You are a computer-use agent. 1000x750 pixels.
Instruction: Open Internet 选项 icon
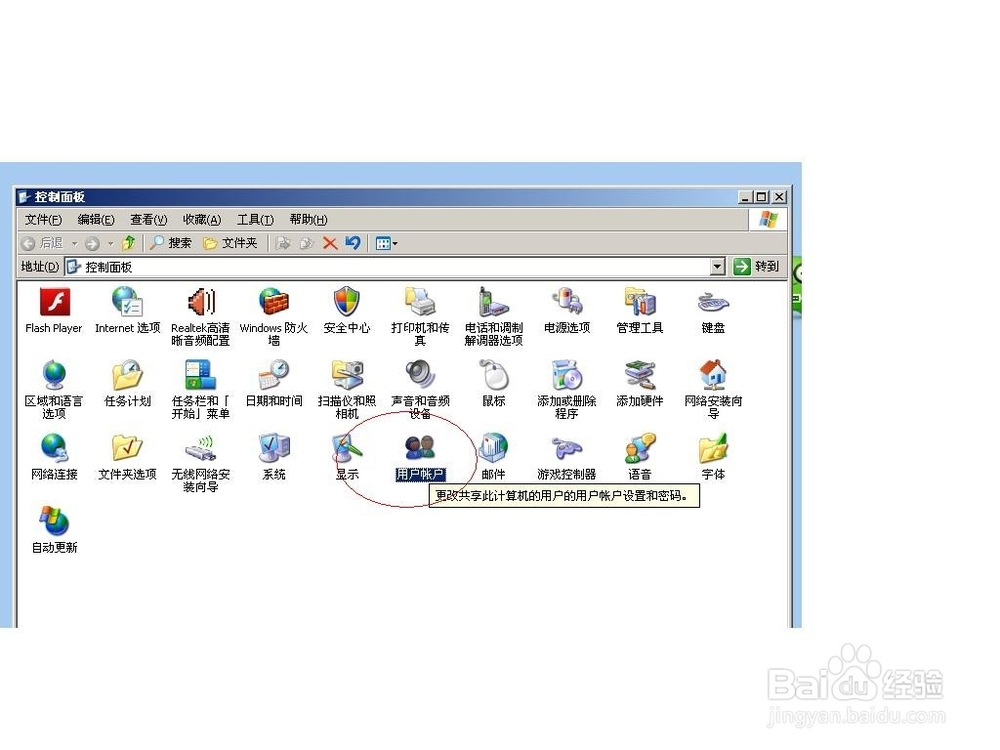tap(128, 302)
